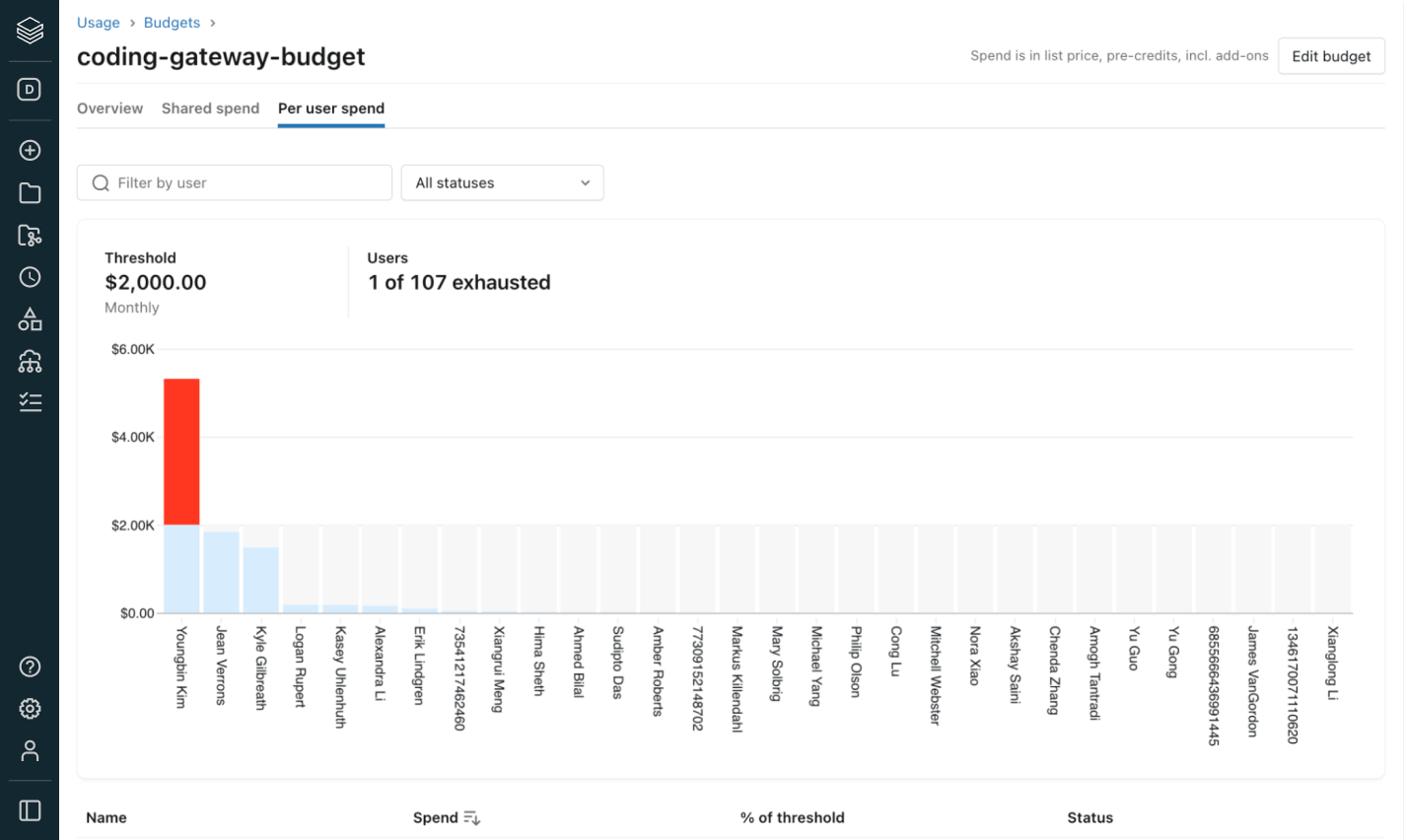The image size is (1404, 840).
Task: Open the user profile icon
Action: click(30, 751)
